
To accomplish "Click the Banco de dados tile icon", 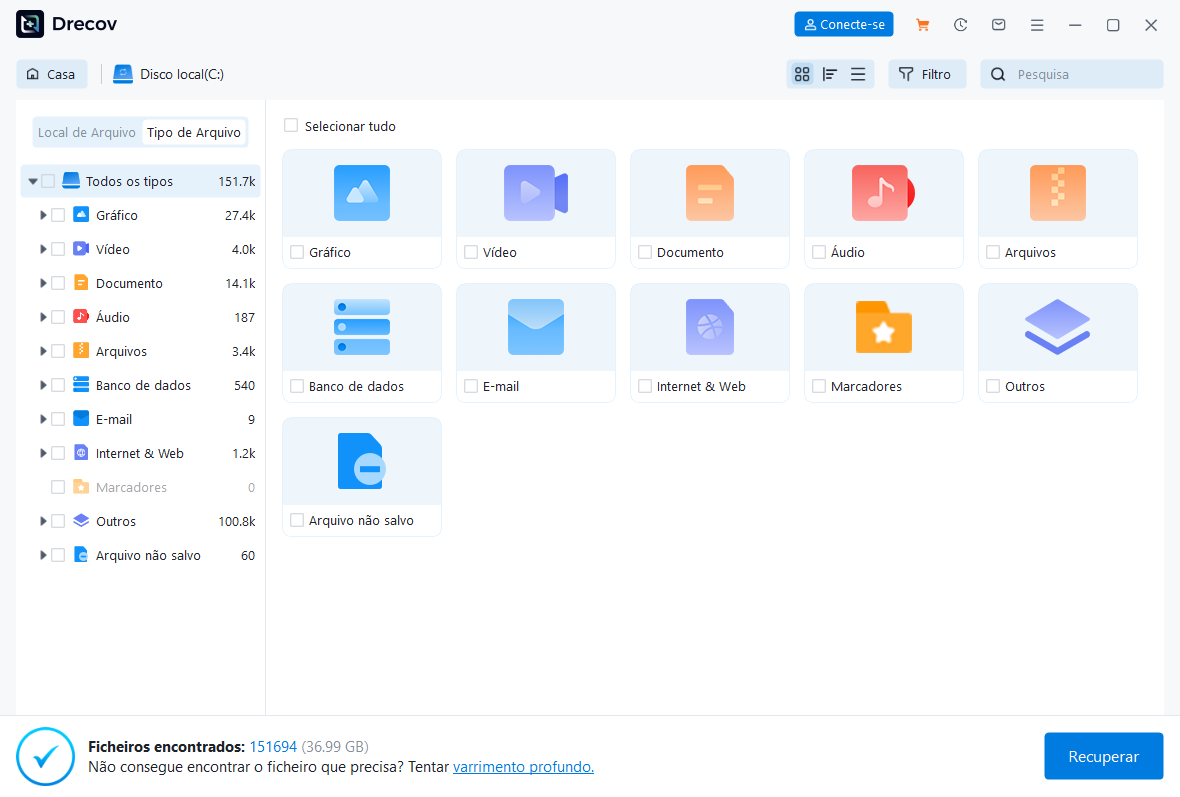I will (x=362, y=327).
